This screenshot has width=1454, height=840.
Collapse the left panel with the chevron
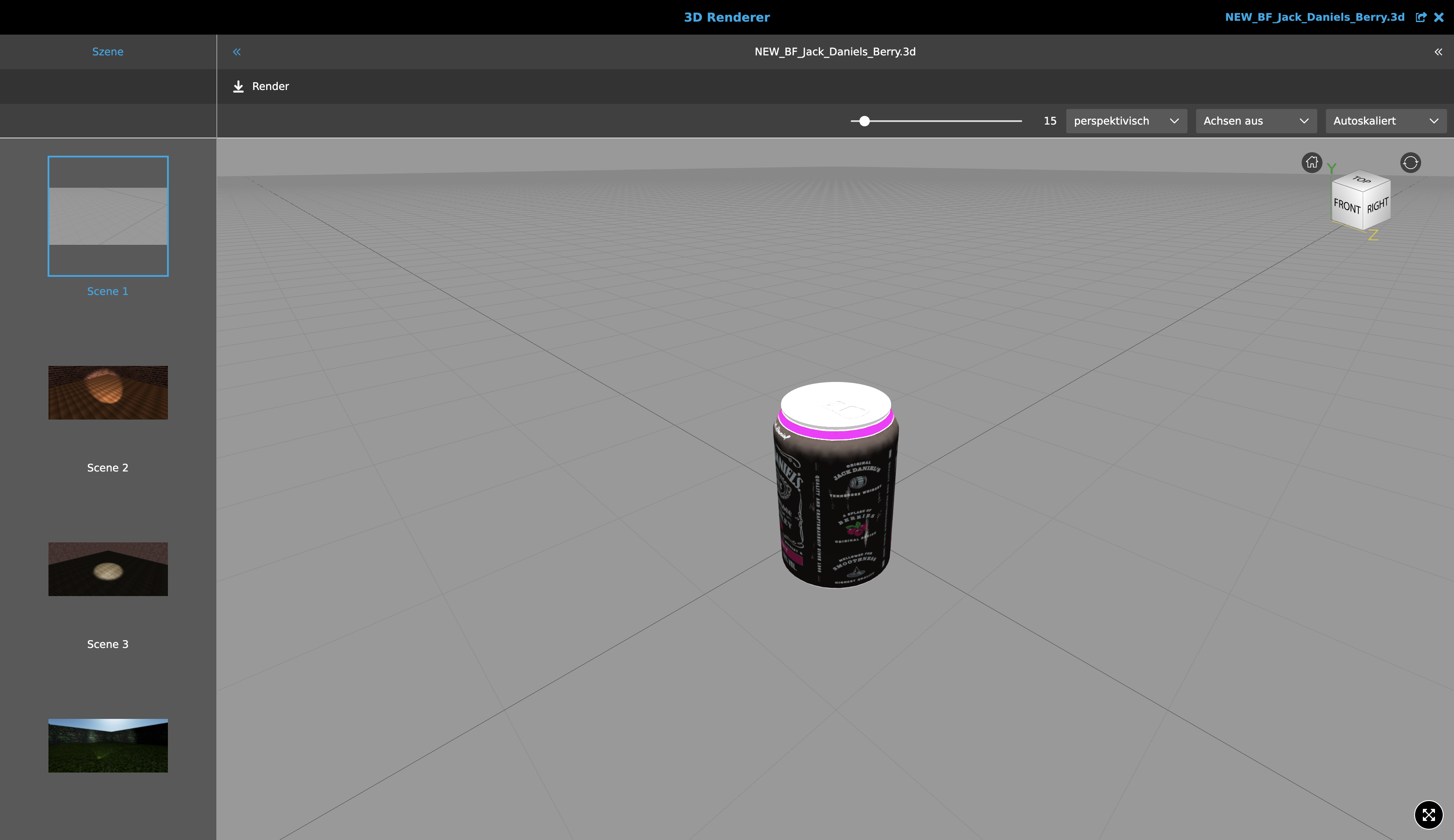pos(237,51)
